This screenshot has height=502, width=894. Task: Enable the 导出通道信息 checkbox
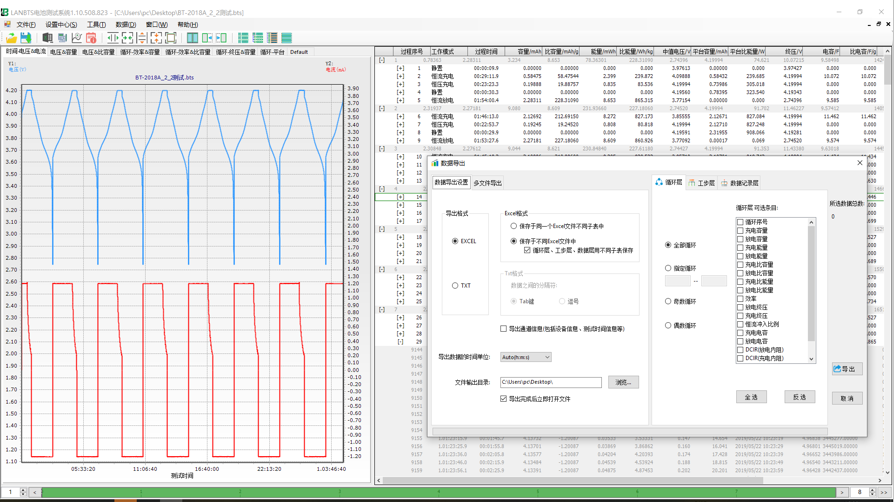tap(504, 329)
